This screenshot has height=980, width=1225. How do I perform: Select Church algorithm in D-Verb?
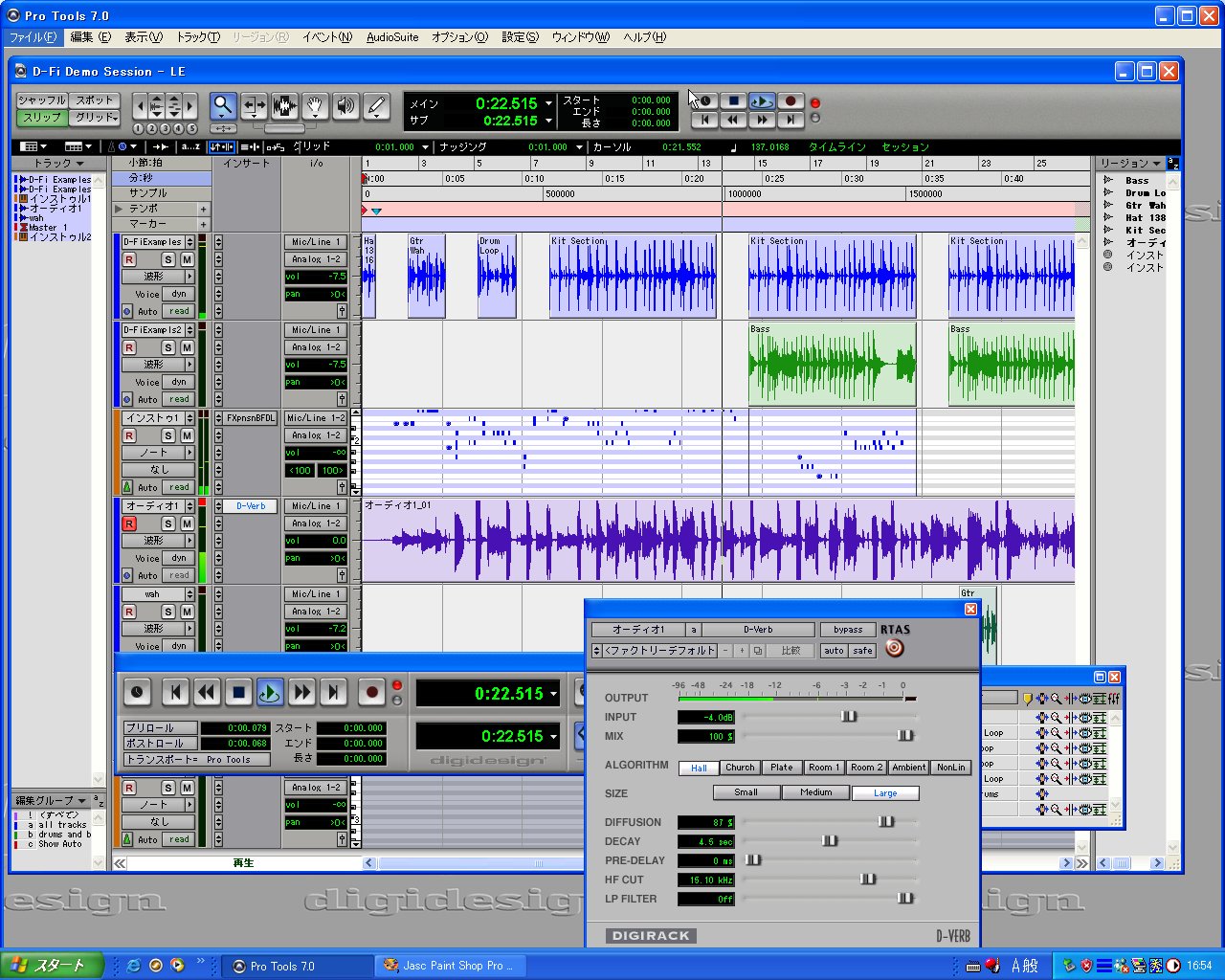(x=740, y=768)
